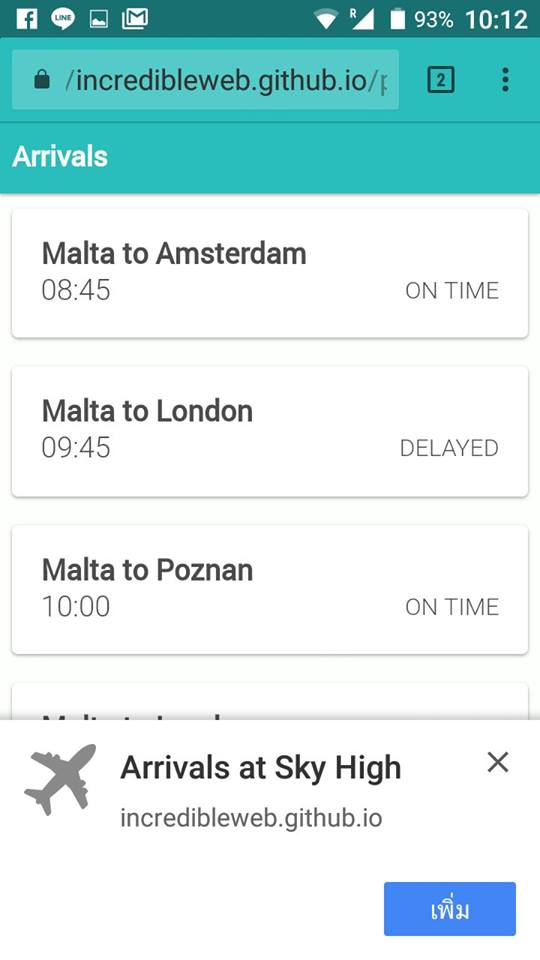Viewport: 540px width, 960px height.
Task: Open the Chrome three-dot overflow menu
Action: point(505,80)
